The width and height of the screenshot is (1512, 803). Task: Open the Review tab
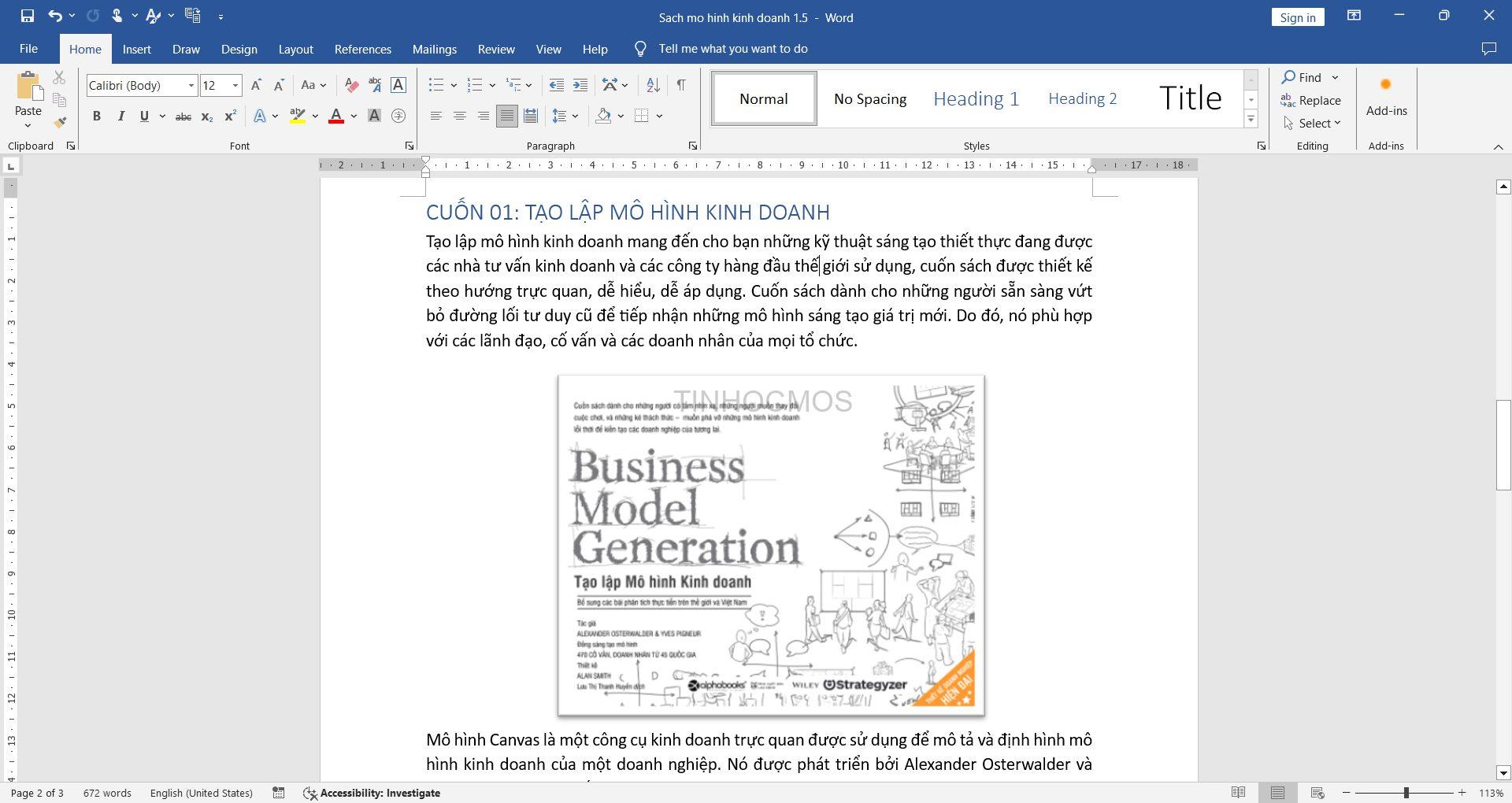click(x=496, y=49)
